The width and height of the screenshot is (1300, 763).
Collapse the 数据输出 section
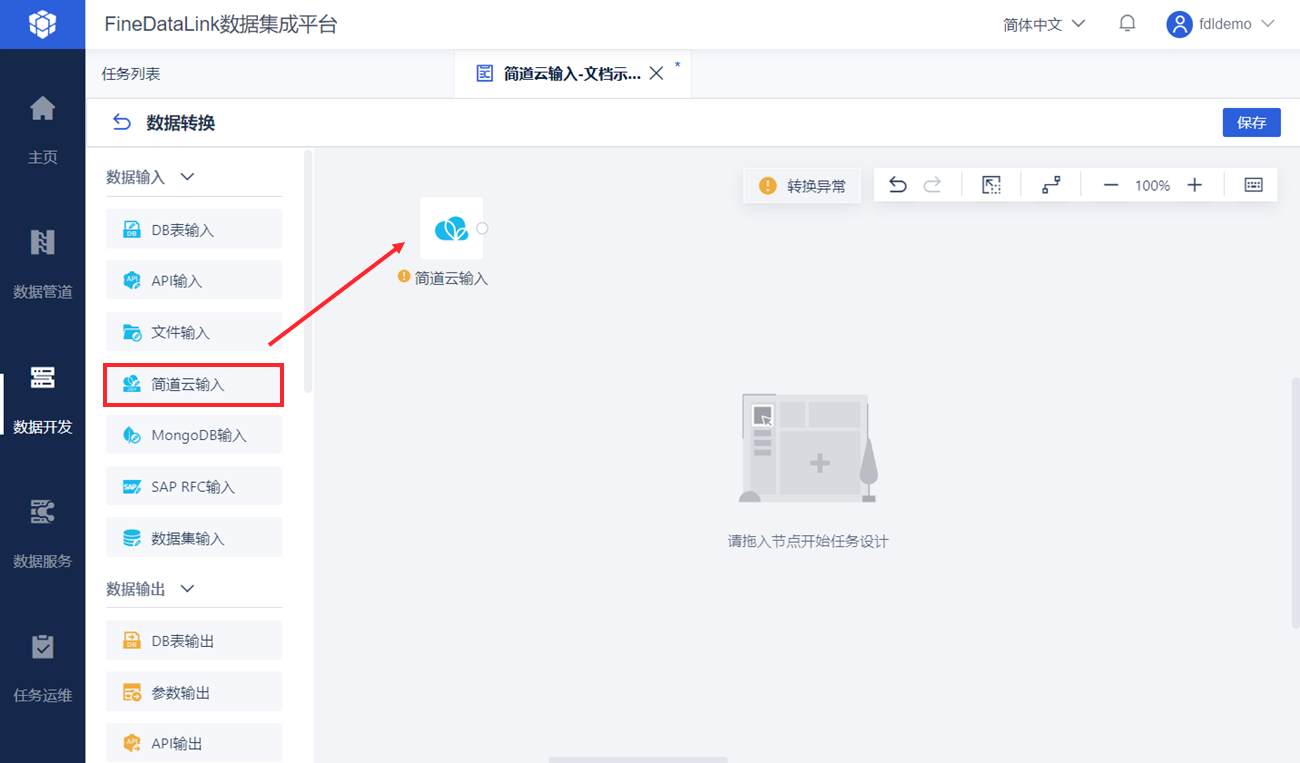186,589
